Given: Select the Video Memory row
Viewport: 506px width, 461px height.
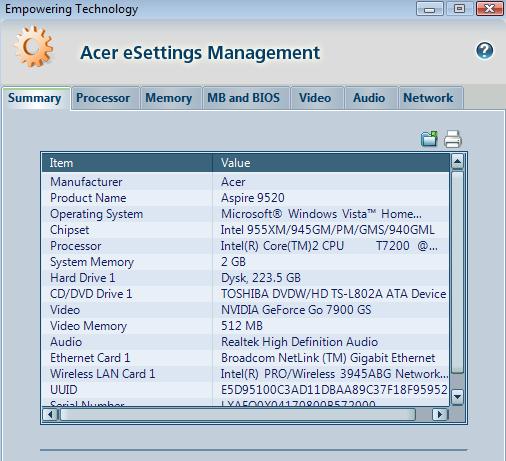Looking at the screenshot, I should [245, 326].
